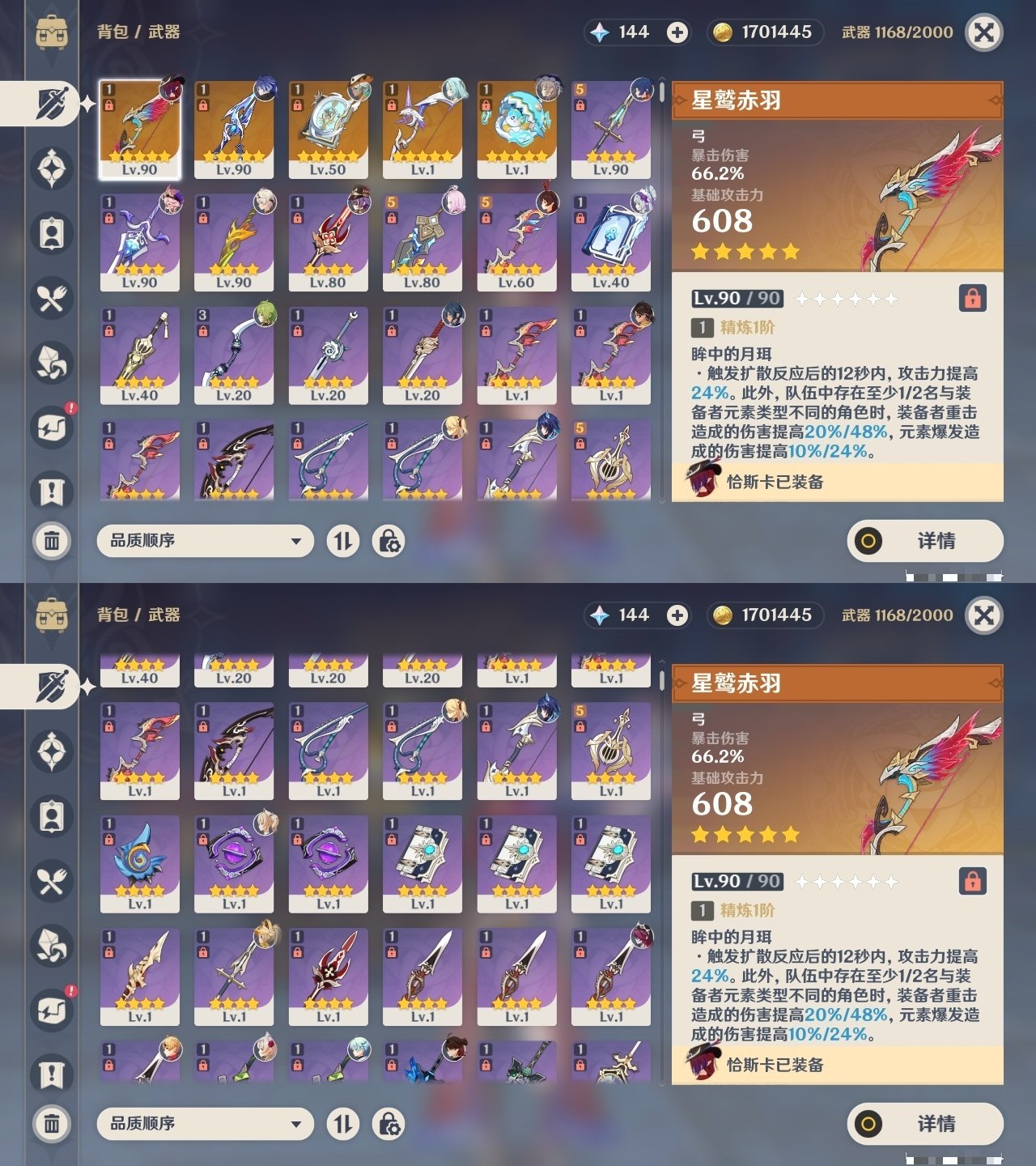Click the 详情 details button in upper screenshot
This screenshot has width=1036, height=1166.
click(925, 541)
